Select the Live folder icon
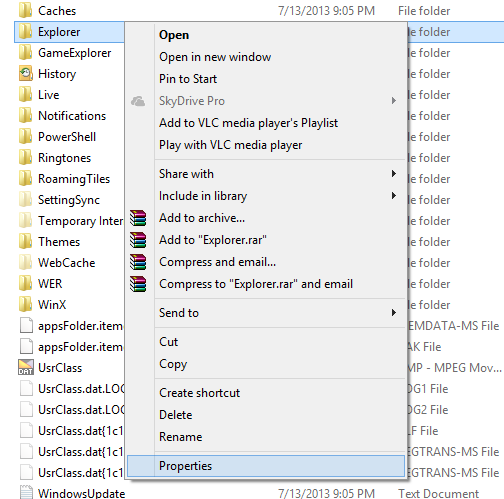The width and height of the screenshot is (504, 499). click(x=26, y=95)
